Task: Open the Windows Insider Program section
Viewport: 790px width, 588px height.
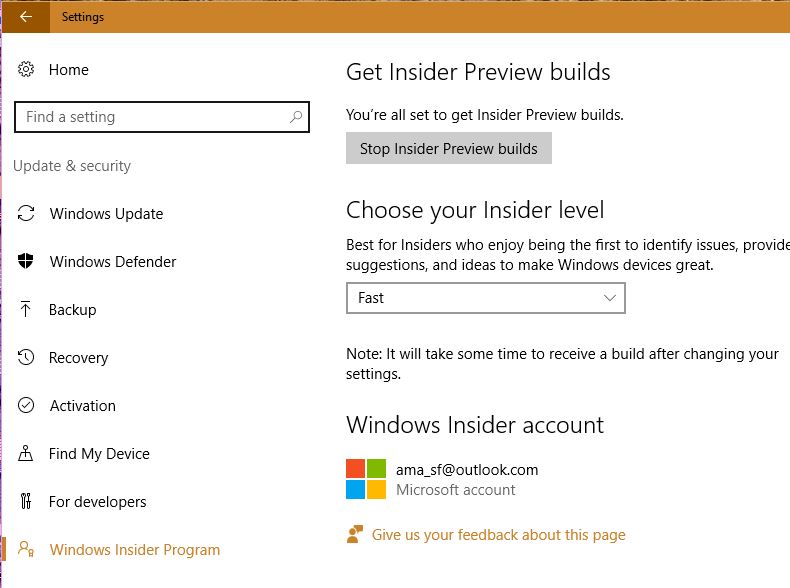Action: [x=135, y=550]
